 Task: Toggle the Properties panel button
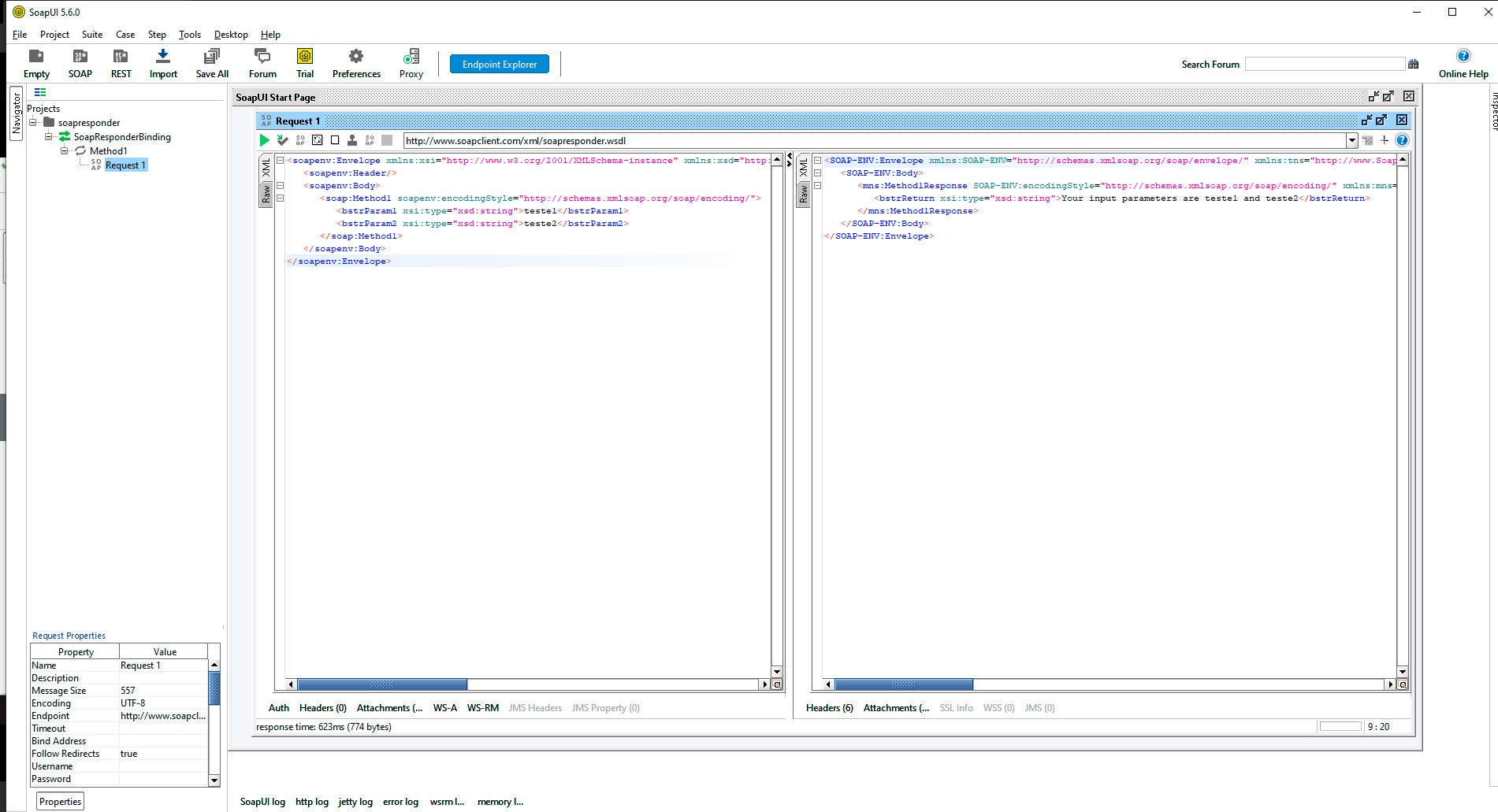coord(61,801)
